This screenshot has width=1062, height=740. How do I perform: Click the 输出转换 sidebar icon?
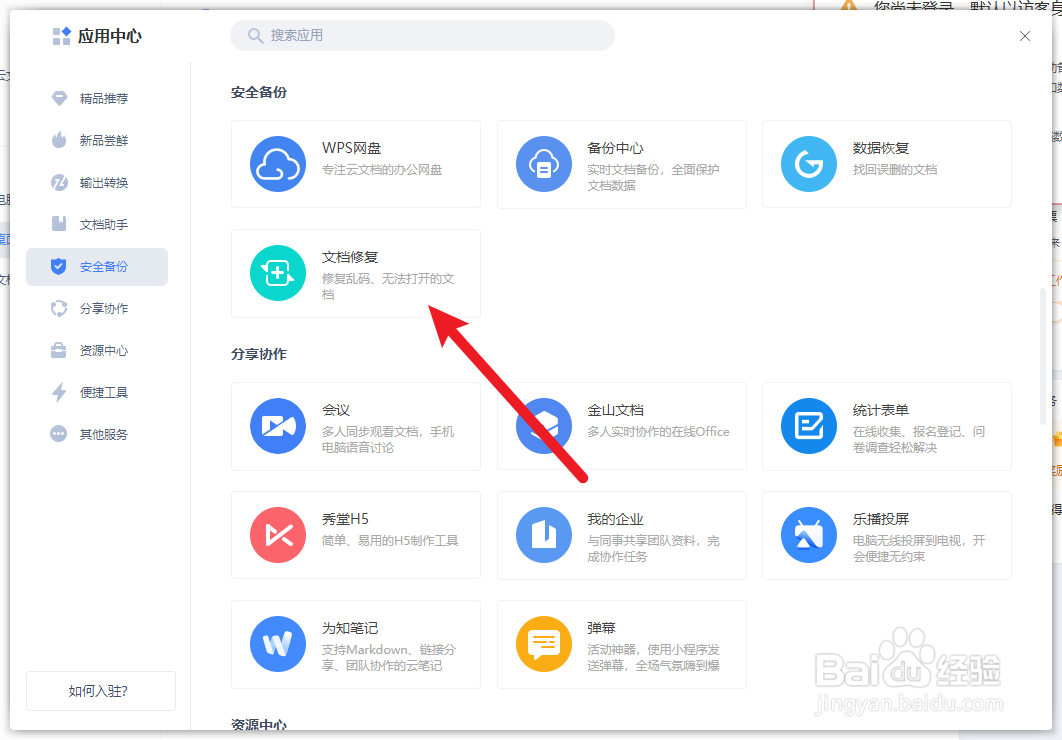(x=60, y=182)
